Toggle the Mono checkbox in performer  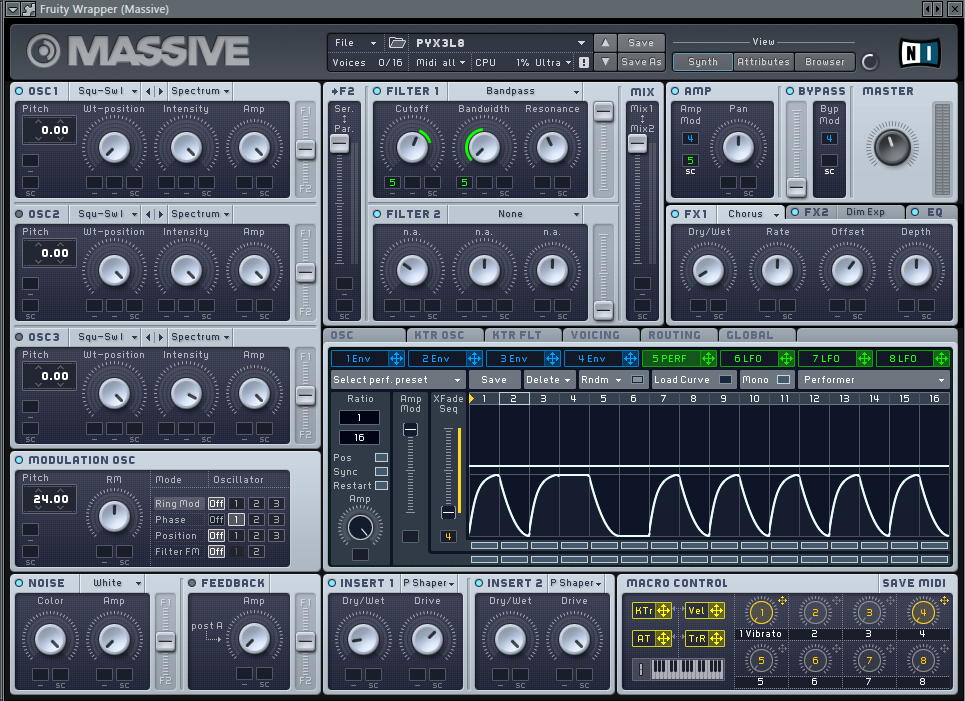783,380
